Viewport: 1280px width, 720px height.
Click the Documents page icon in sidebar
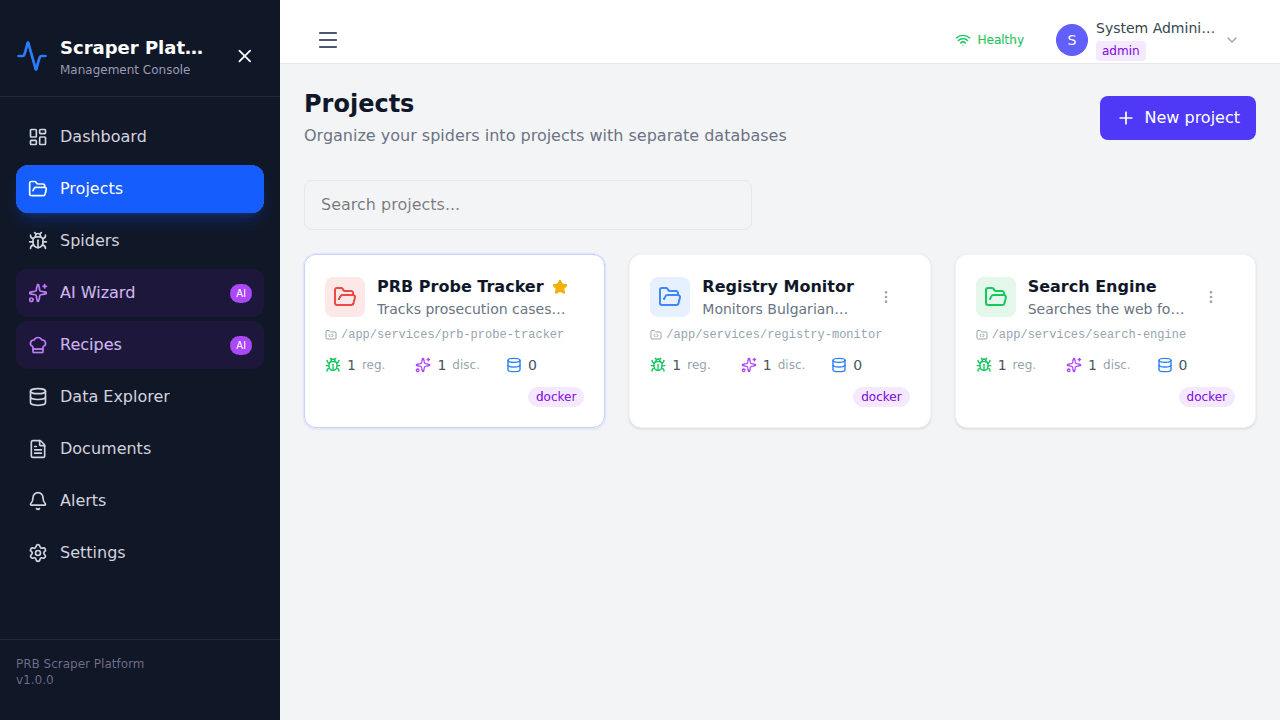click(x=38, y=448)
